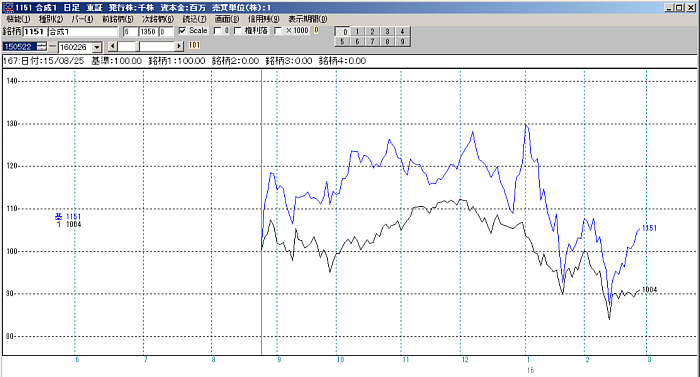Click the scrollbar left arrow button
The width and height of the screenshot is (700, 377).
tap(112, 46)
